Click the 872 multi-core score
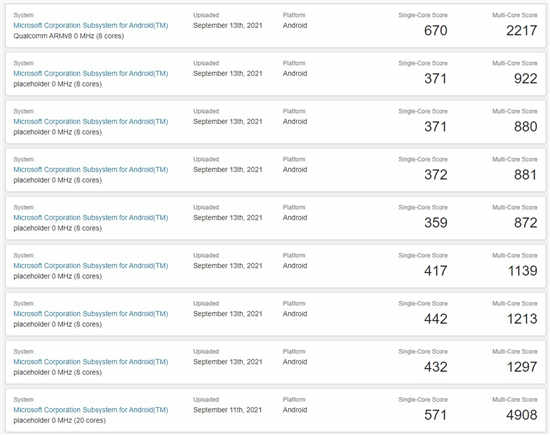The height and width of the screenshot is (435, 550). [525, 223]
